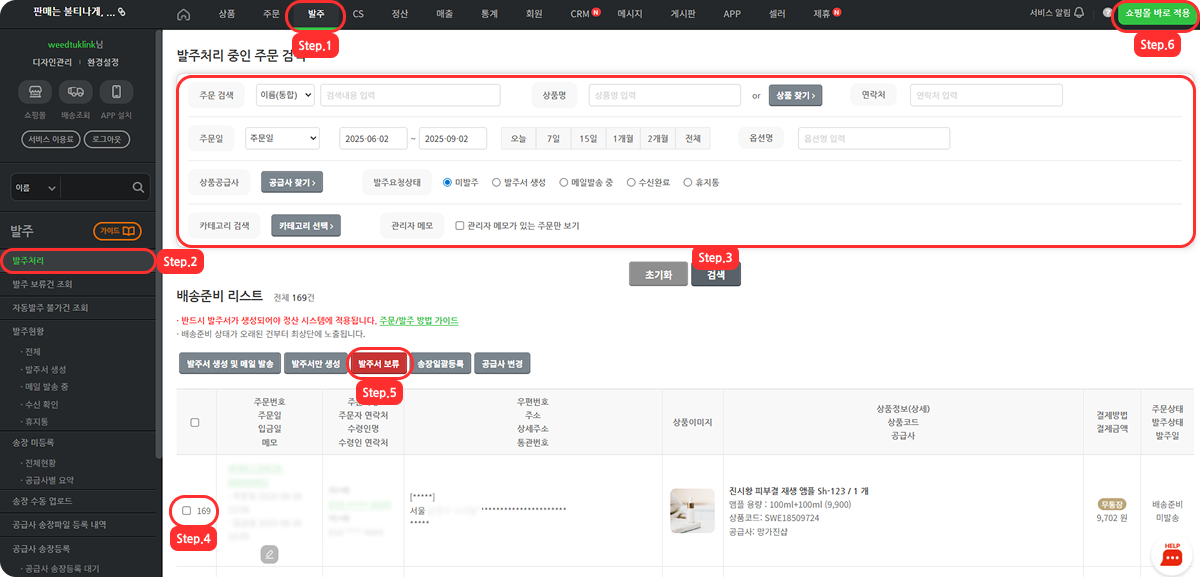Image resolution: width=1200 pixels, height=577 pixels.
Task: Select the 미발주 radio option
Action: 447,182
